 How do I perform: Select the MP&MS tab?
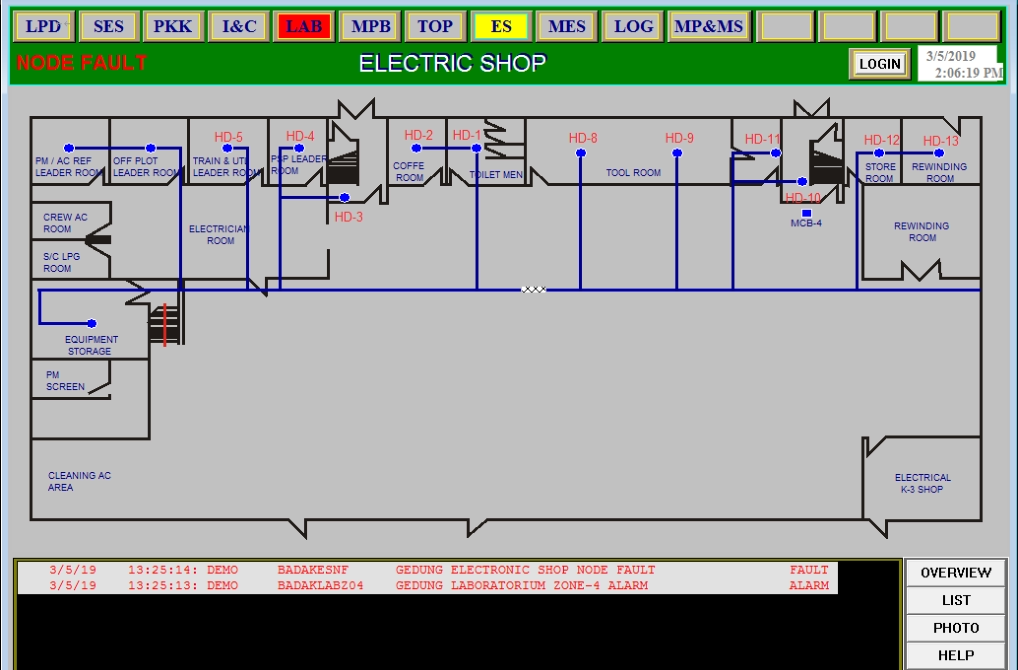[x=708, y=27]
